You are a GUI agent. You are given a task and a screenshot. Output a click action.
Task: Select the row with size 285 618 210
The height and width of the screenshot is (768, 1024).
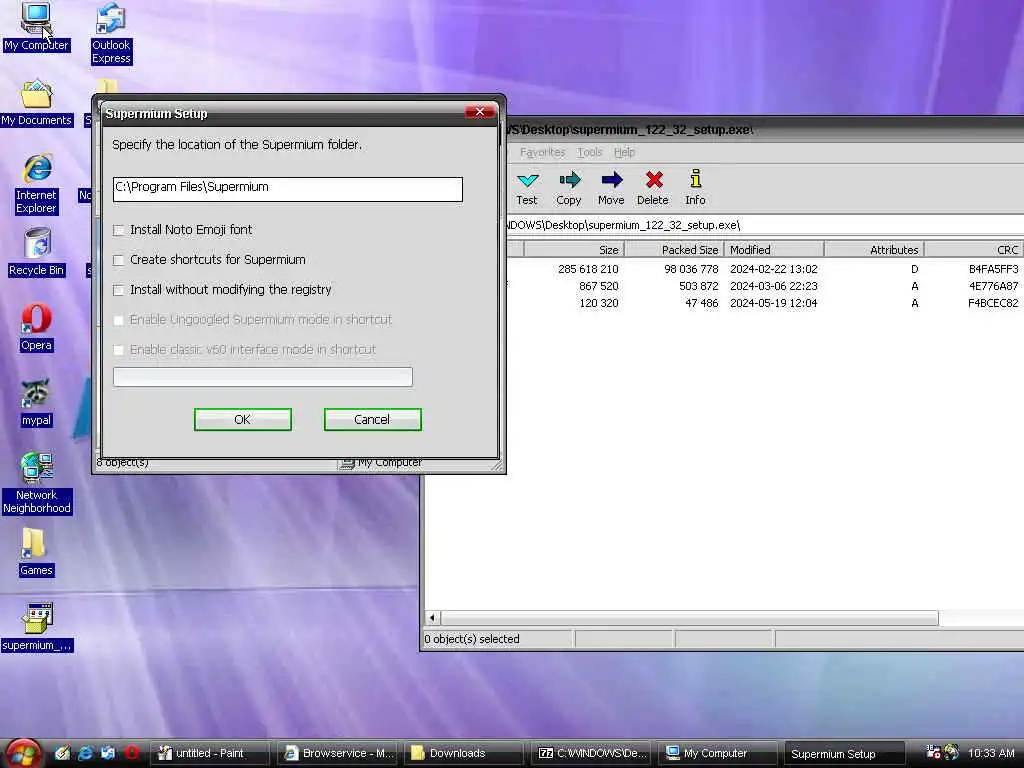pyautogui.click(x=764, y=269)
